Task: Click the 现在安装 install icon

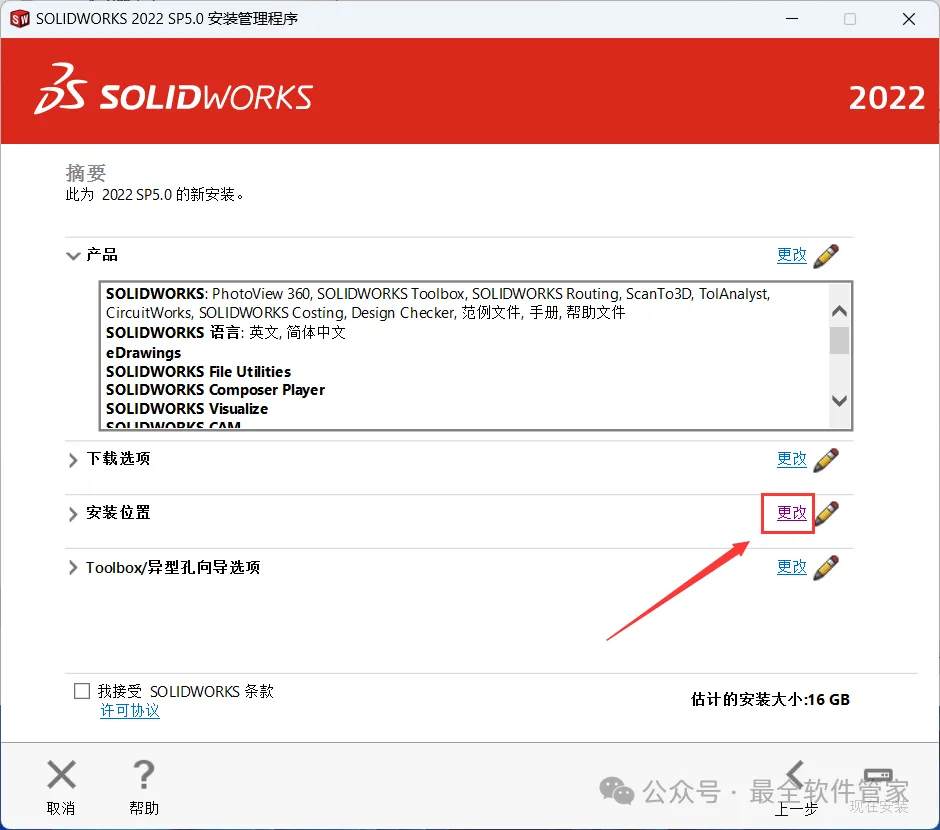Action: point(878,777)
